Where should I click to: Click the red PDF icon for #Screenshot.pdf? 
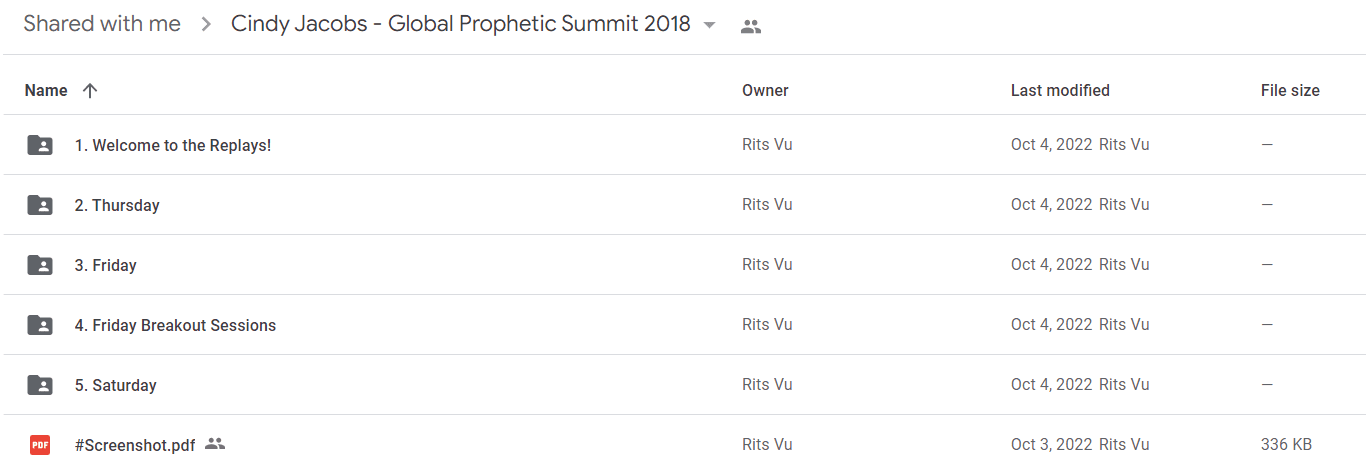(40, 445)
